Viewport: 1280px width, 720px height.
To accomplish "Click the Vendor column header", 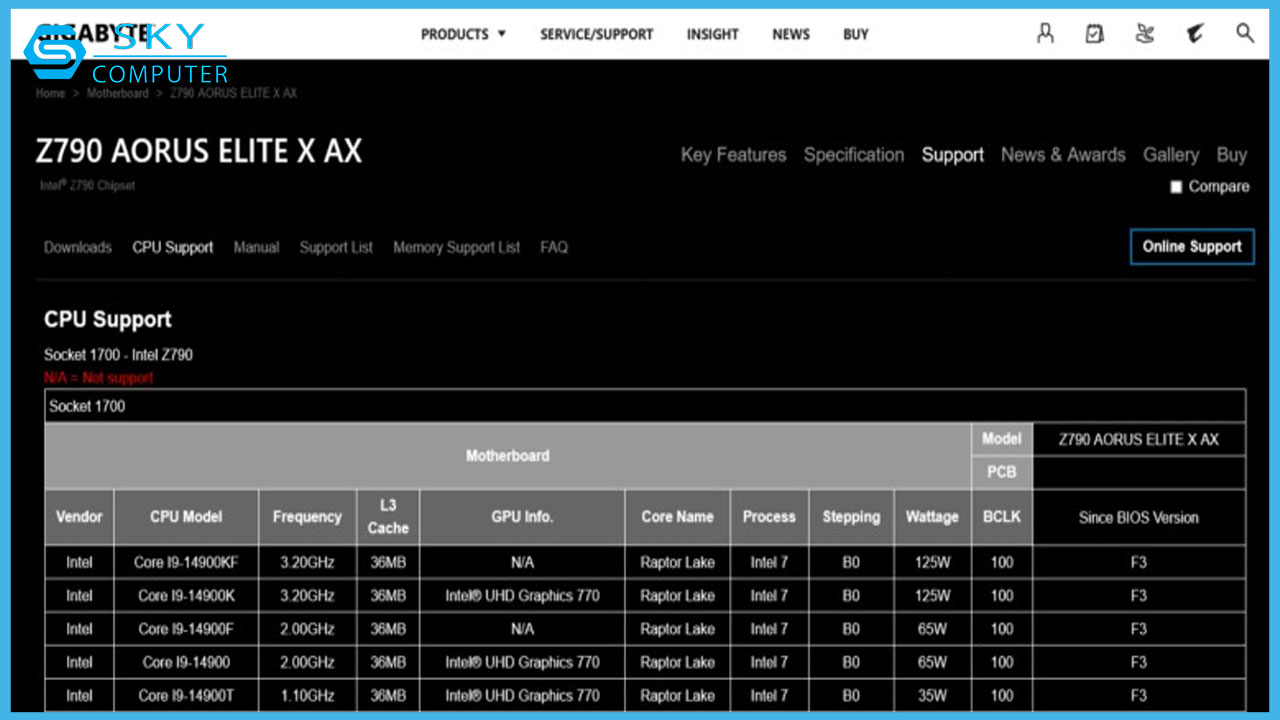I will pyautogui.click(x=79, y=517).
